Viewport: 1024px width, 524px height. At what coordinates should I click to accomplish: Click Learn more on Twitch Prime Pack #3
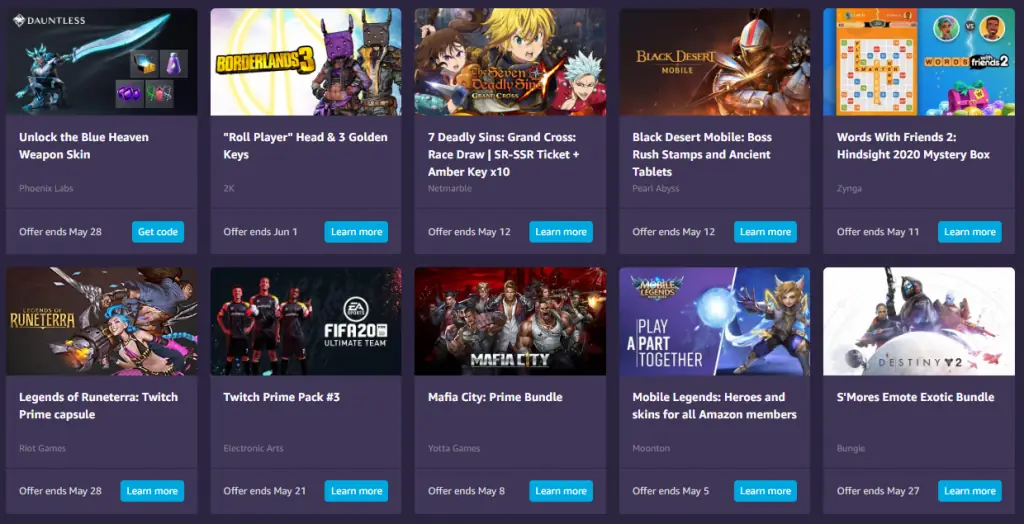coord(356,491)
